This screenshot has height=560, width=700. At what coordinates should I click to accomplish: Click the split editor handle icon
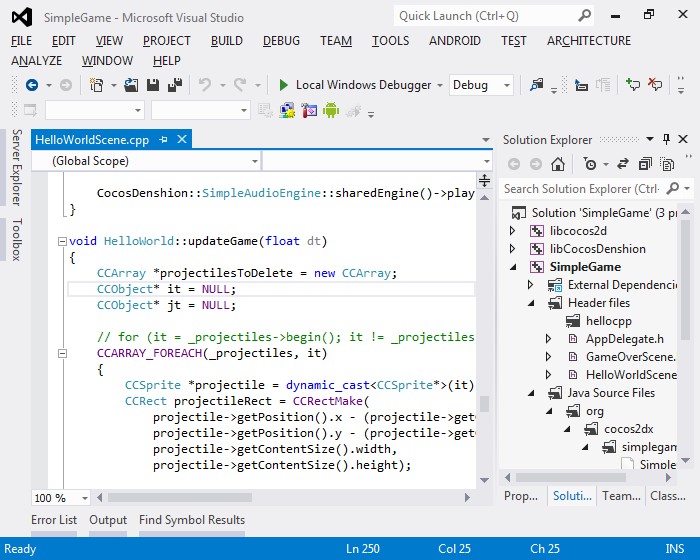tap(484, 180)
